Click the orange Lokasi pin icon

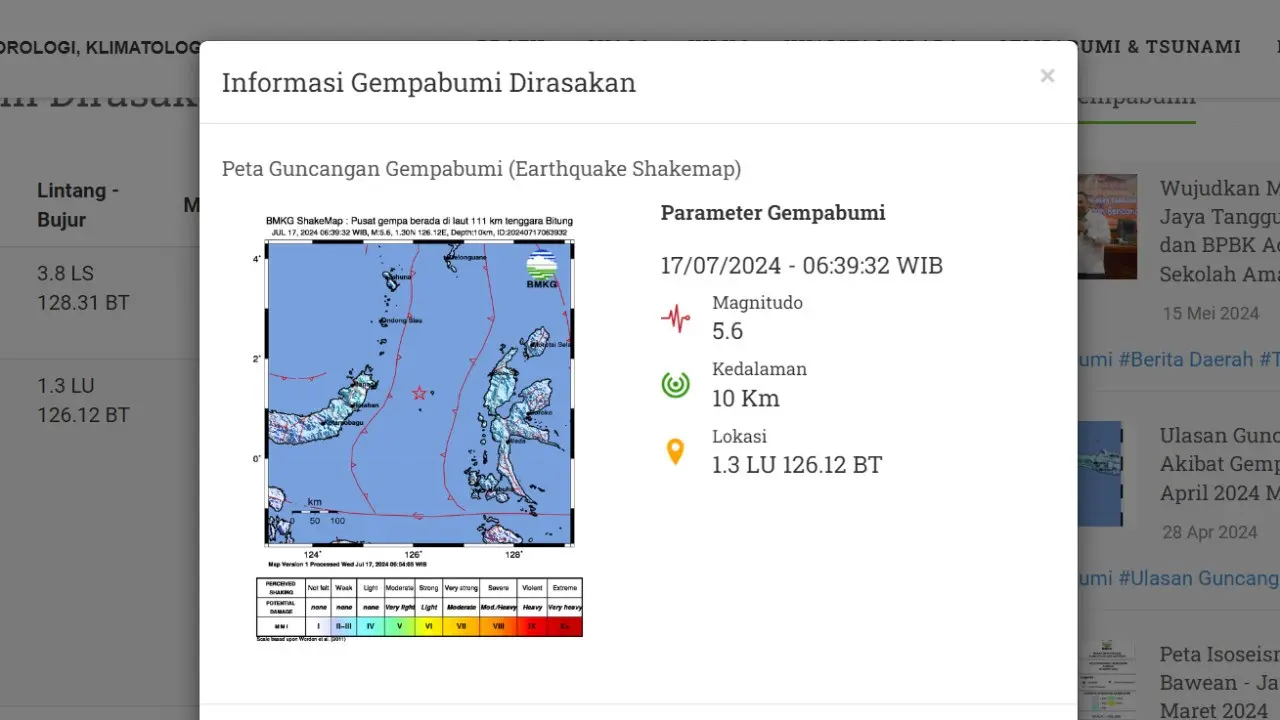(676, 452)
